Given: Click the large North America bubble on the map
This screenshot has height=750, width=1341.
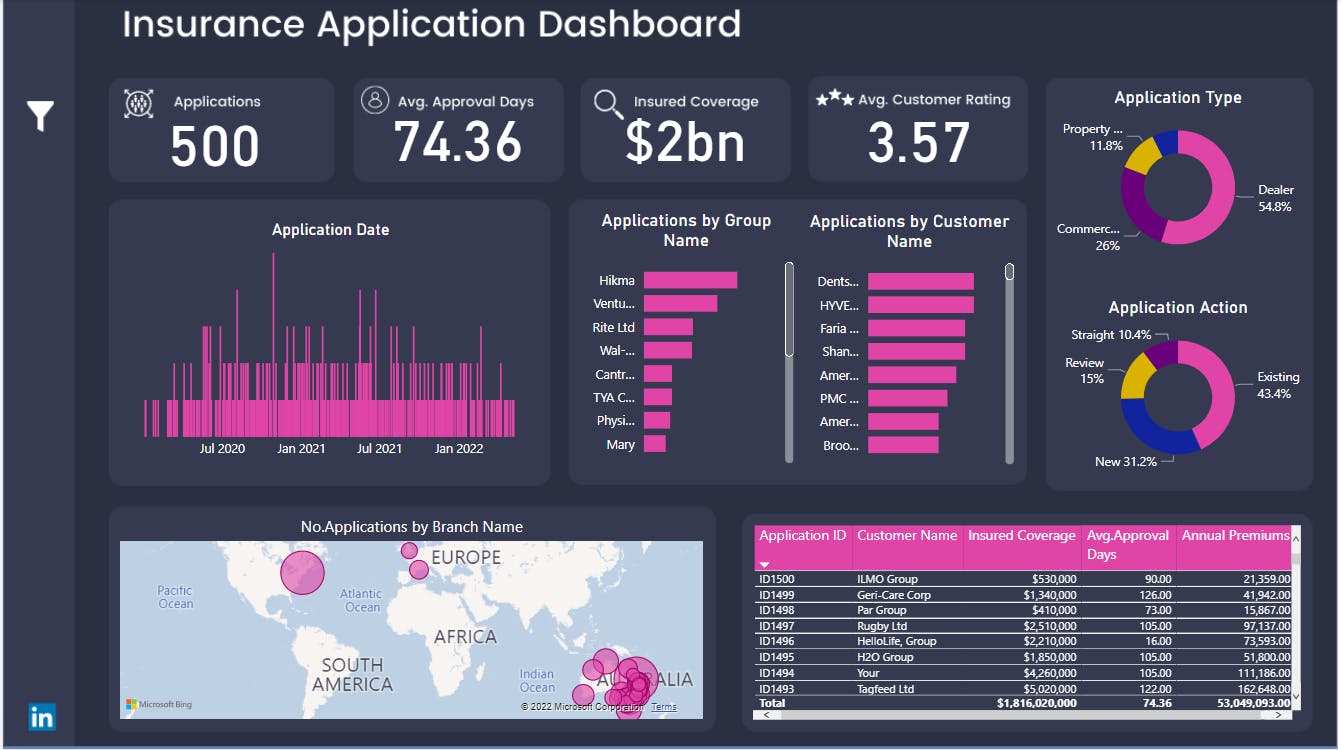Looking at the screenshot, I should click(x=302, y=573).
